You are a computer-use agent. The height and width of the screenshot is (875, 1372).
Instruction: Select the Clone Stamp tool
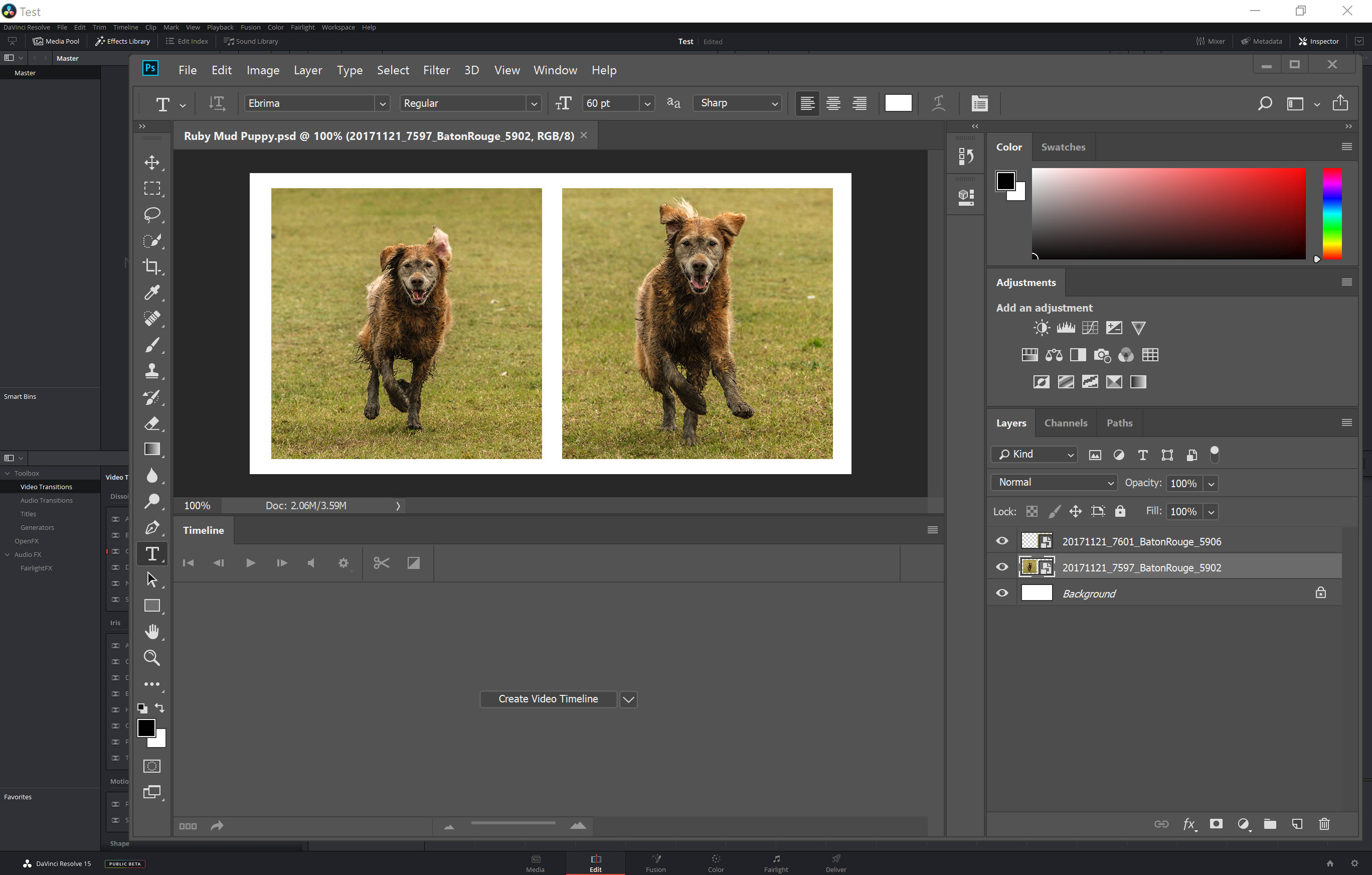tap(151, 371)
